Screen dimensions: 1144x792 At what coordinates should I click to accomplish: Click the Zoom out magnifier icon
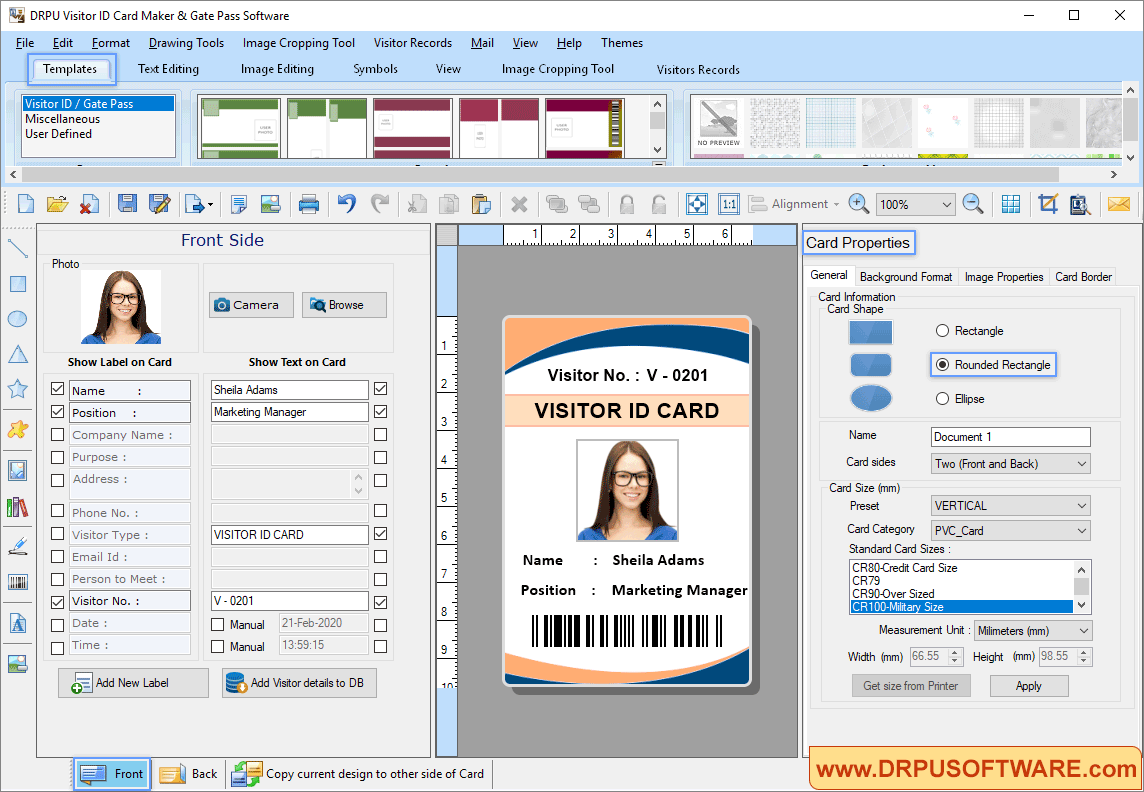pos(973,204)
